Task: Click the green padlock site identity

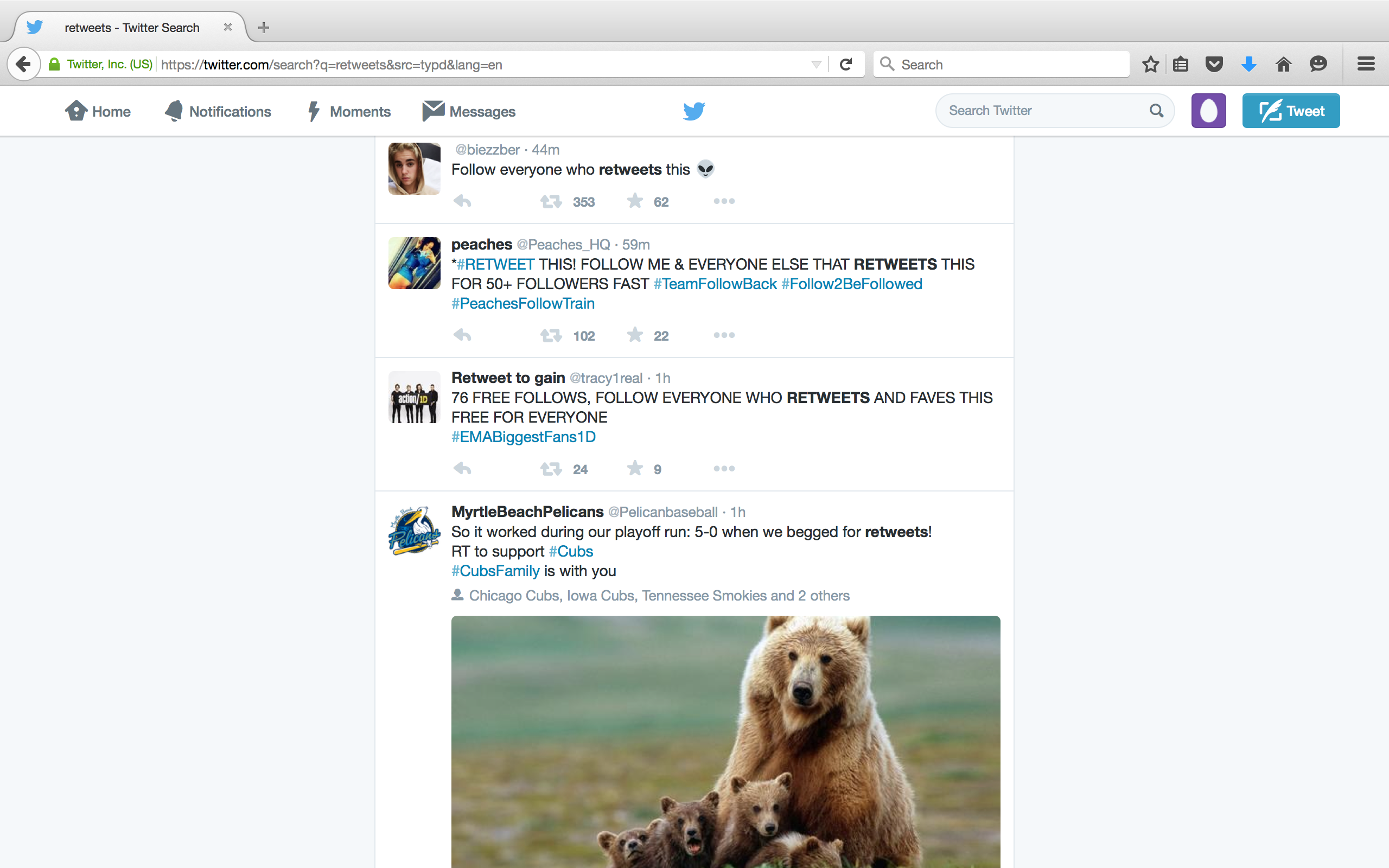Action: (54, 65)
